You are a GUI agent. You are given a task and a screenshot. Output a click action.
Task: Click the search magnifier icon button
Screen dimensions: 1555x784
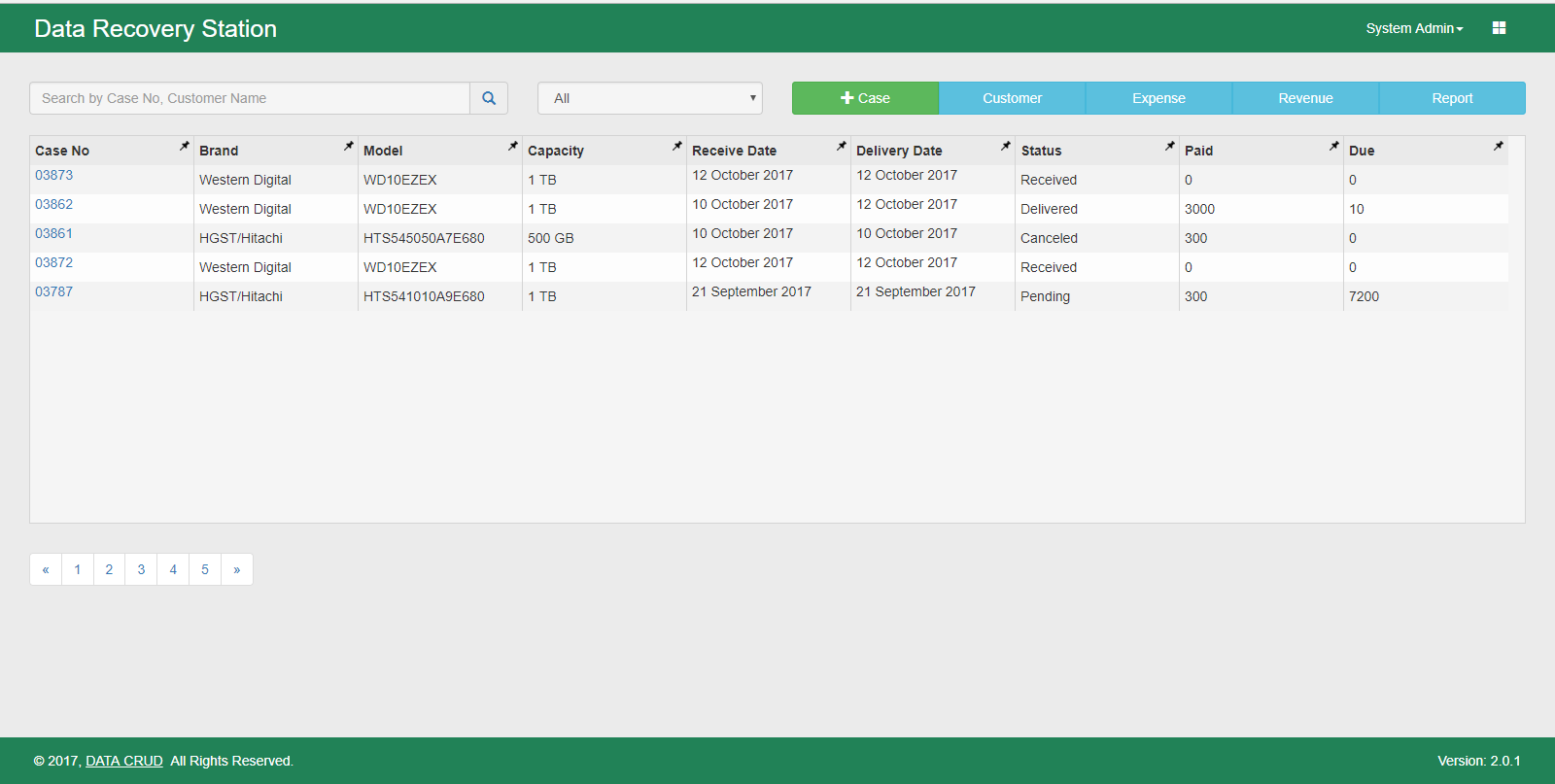pos(489,98)
